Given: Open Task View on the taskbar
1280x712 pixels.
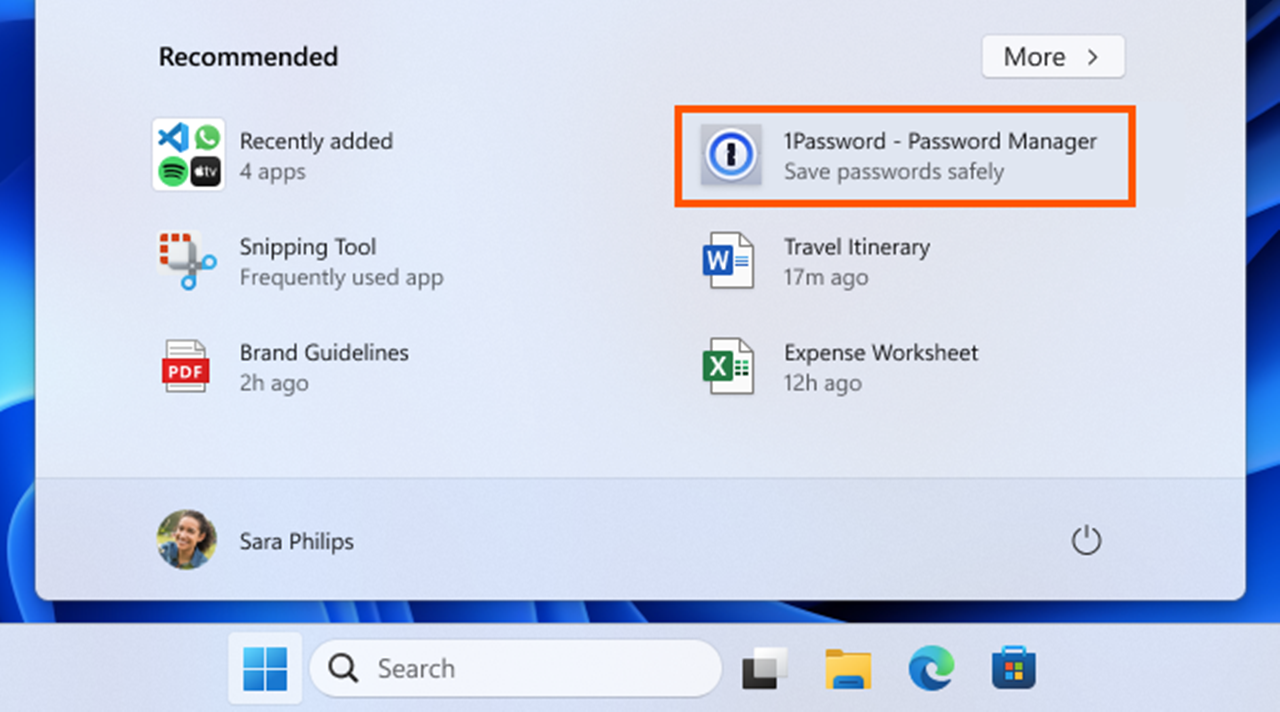Looking at the screenshot, I should pos(765,668).
